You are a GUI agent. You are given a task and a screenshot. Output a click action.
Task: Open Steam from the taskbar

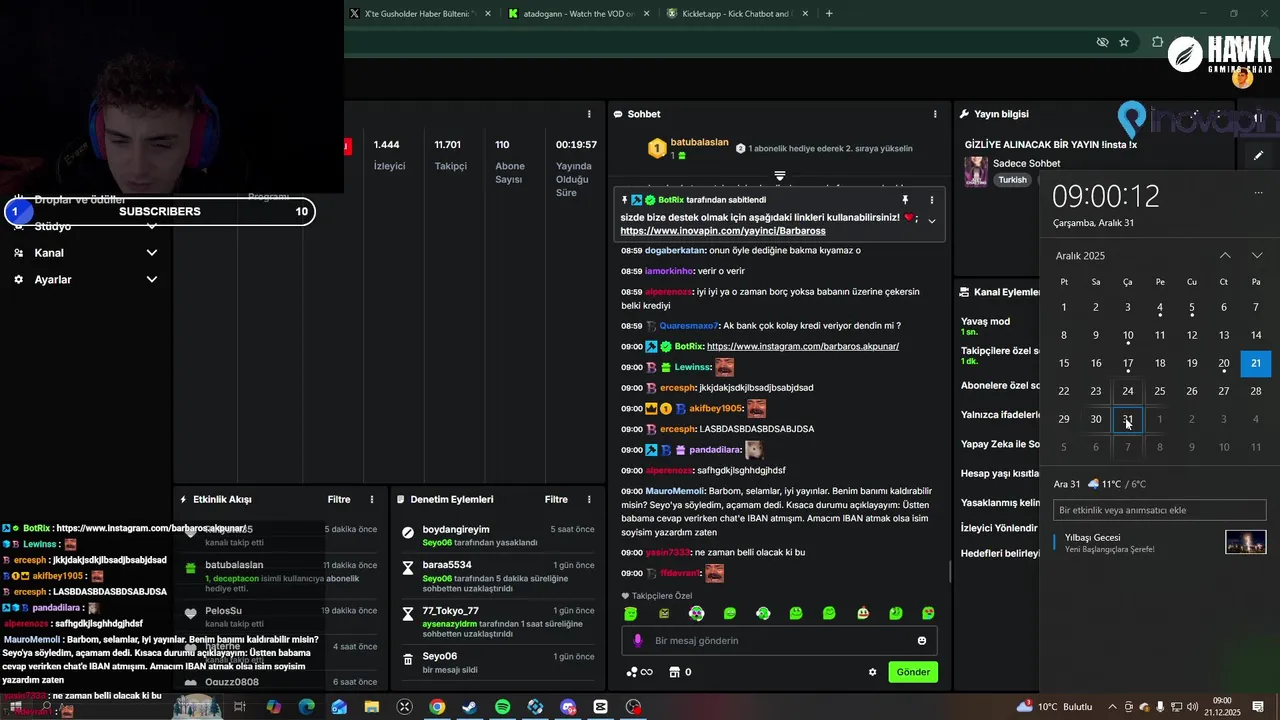(x=469, y=707)
